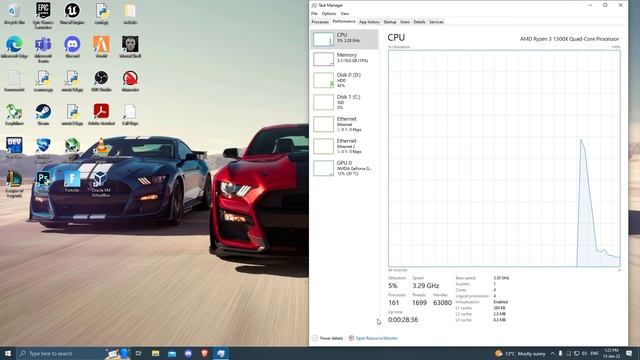Click the handles count 63080

(x=442, y=302)
